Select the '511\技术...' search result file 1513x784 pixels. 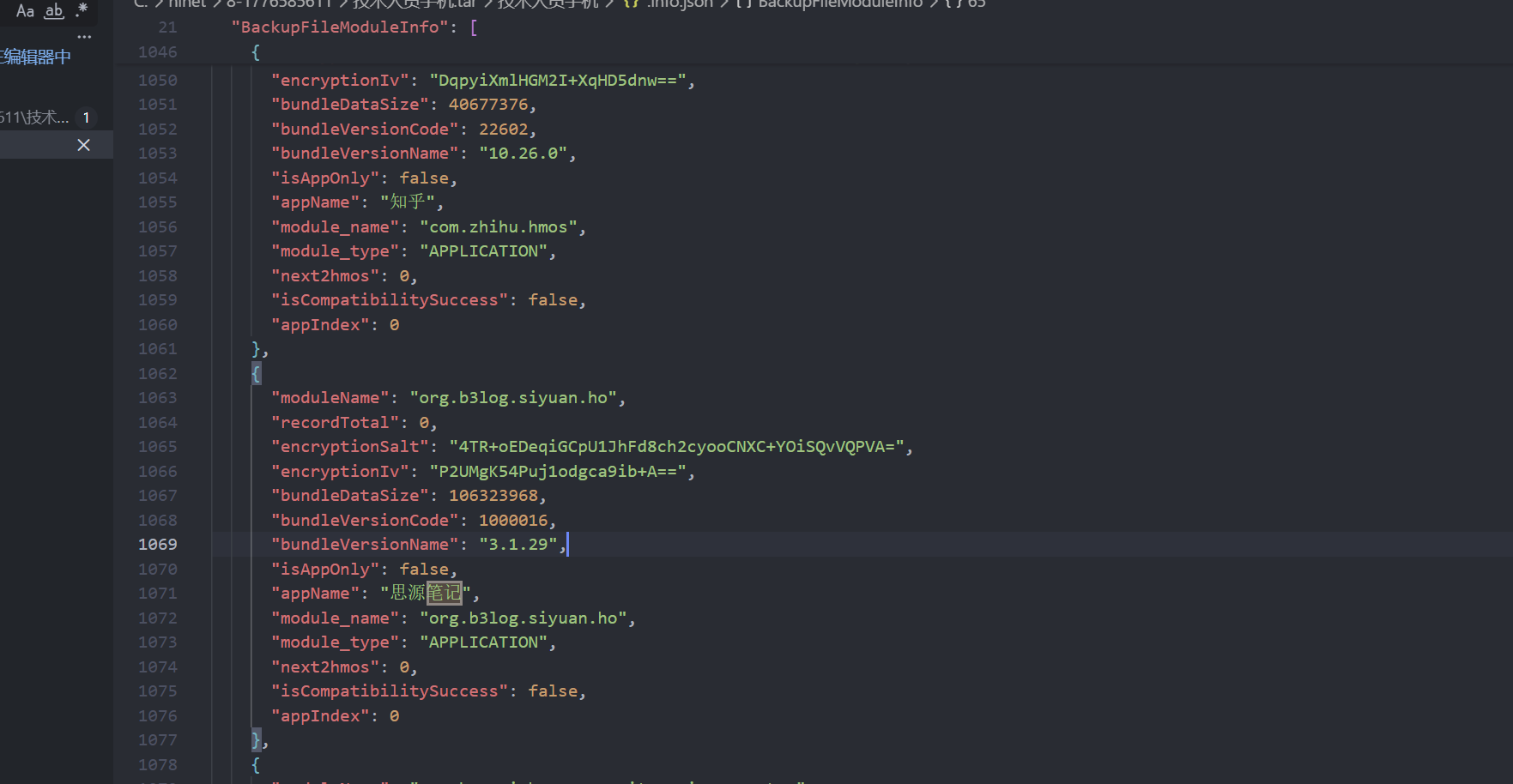click(x=34, y=118)
